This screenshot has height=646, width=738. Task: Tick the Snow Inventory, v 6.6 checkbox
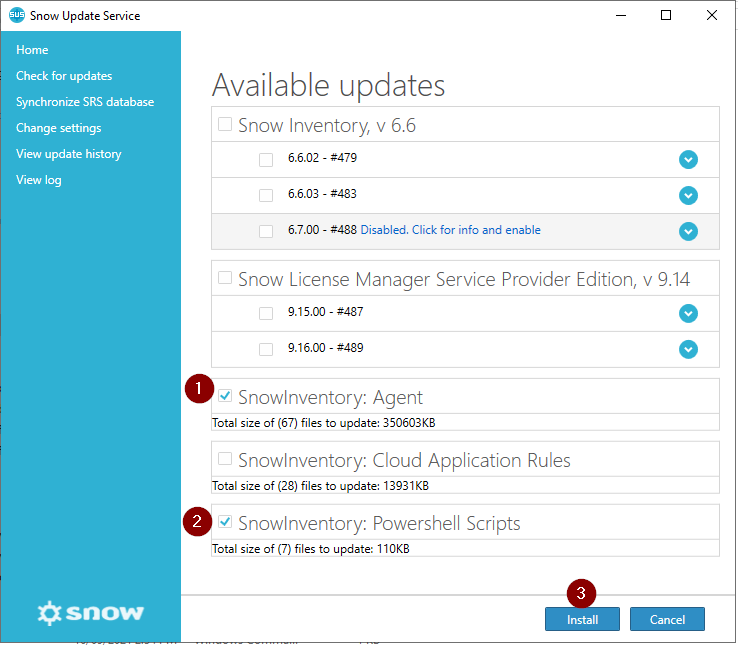tap(225, 124)
